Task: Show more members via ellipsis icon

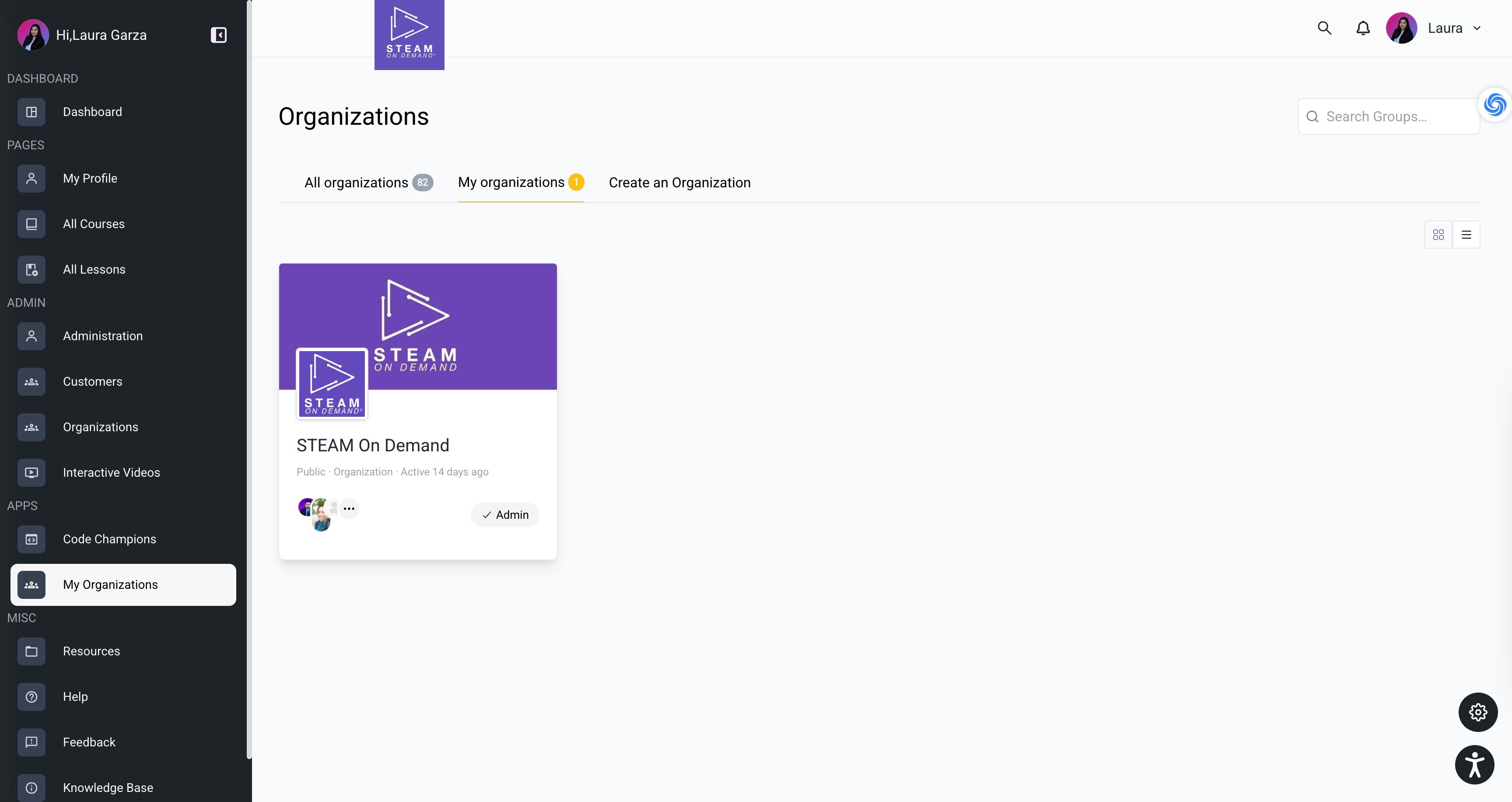Action: click(349, 508)
